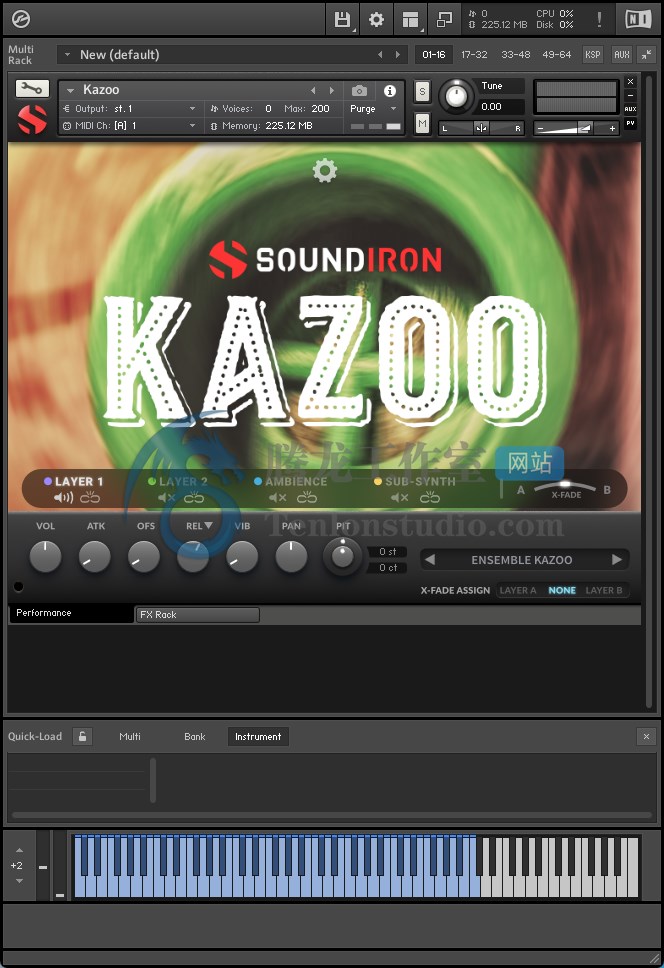The image size is (664, 968).
Task: Click the Sub-Synth link icon
Action: (x=430, y=497)
